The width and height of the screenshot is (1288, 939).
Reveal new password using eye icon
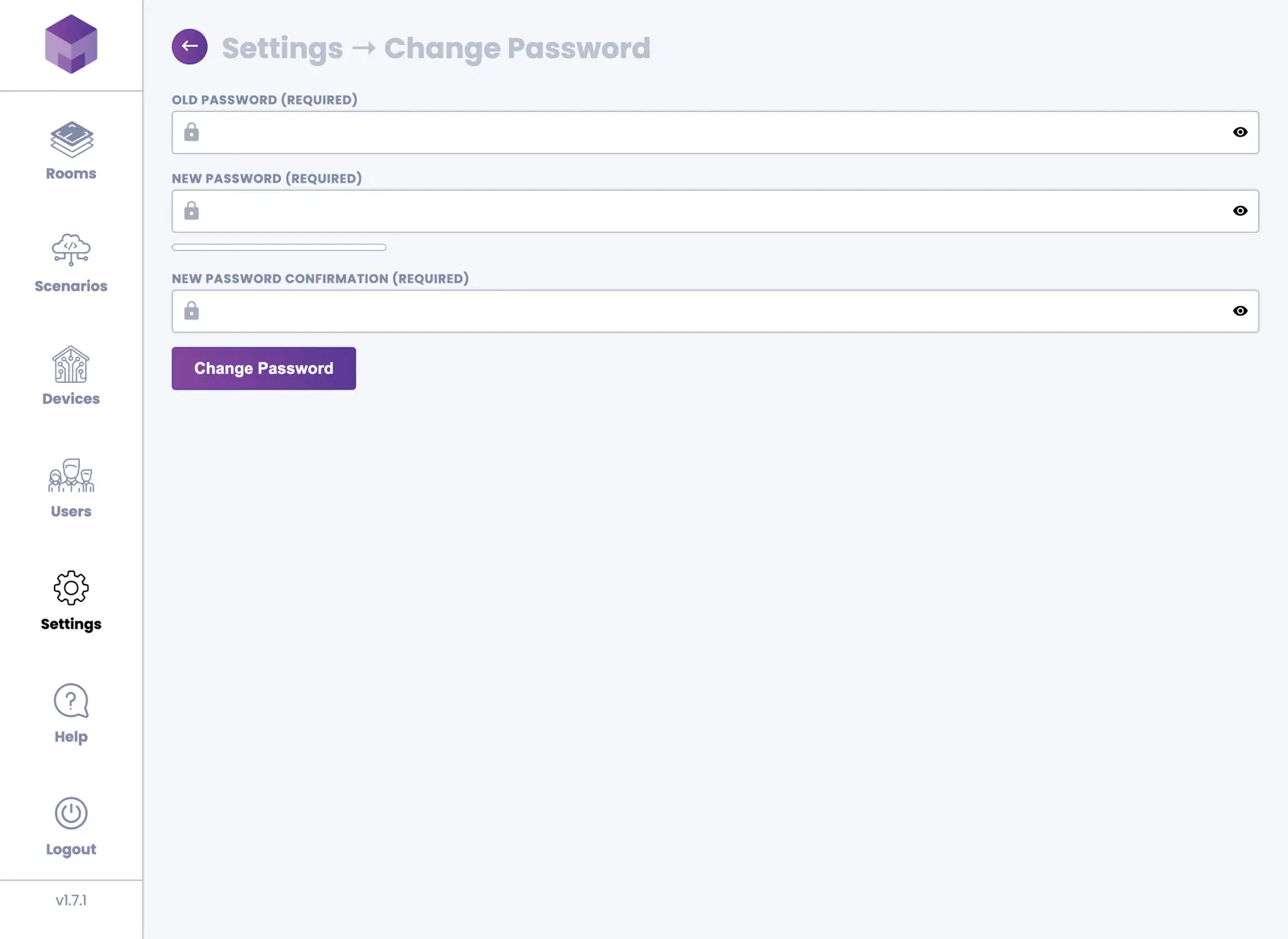1240,211
